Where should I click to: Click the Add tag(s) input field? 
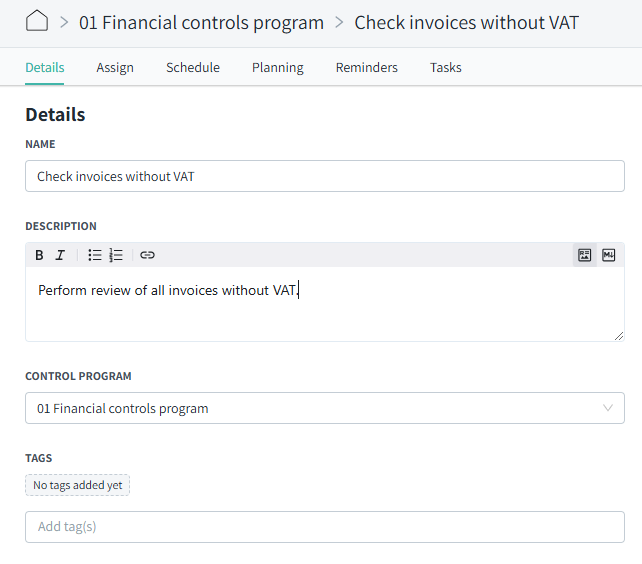(x=325, y=527)
